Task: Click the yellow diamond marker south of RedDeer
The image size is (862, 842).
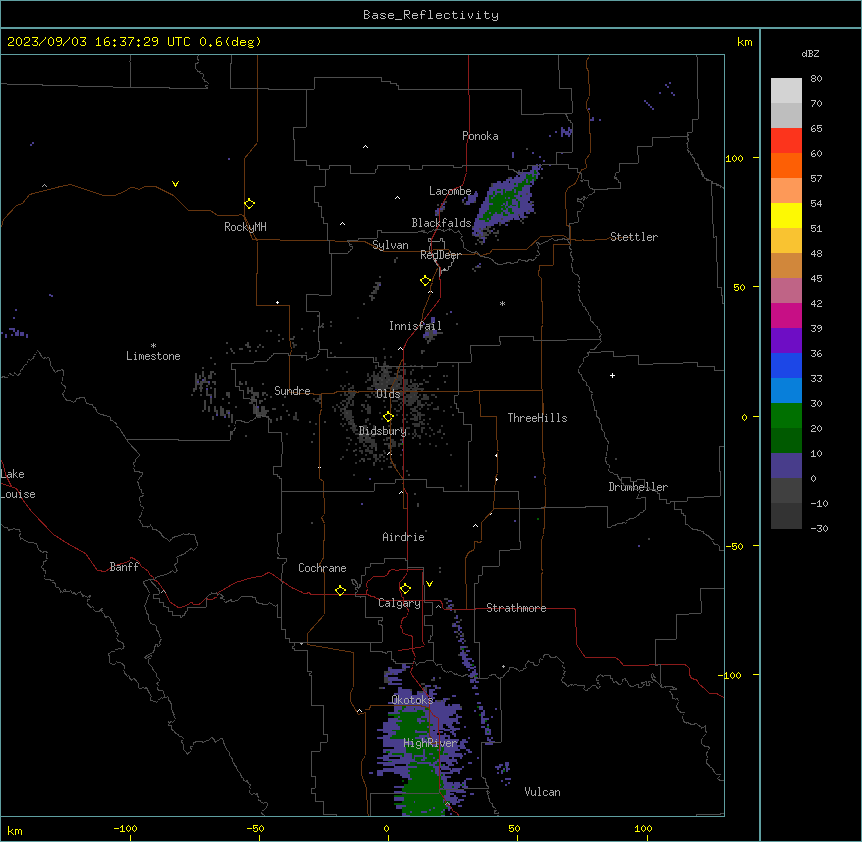Action: click(426, 281)
